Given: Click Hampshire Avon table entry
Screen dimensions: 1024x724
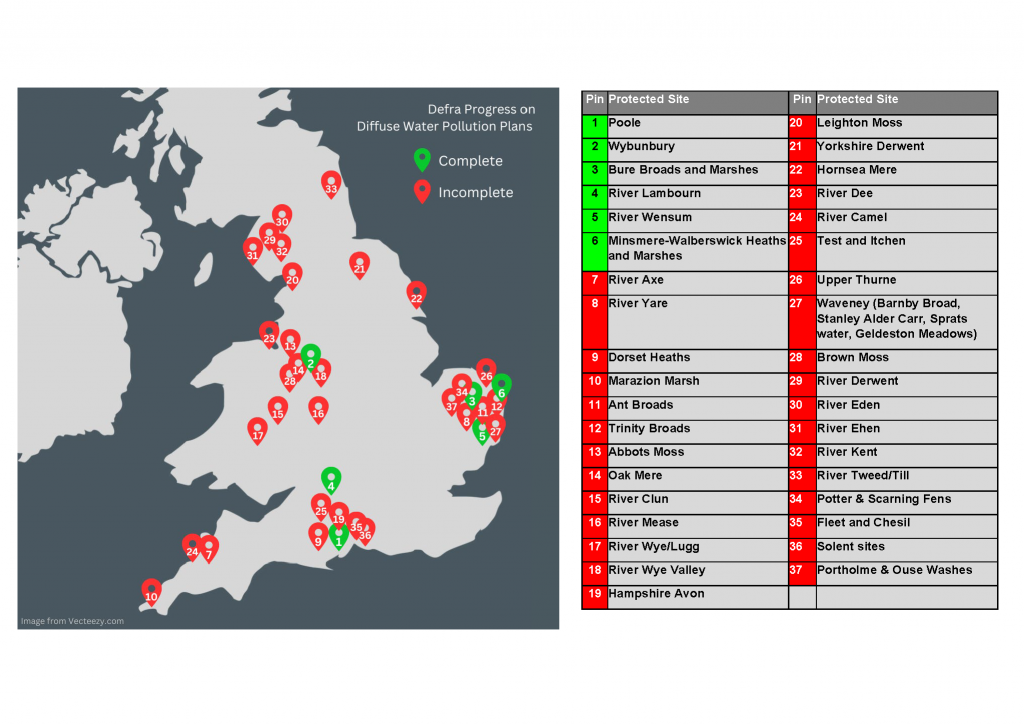Looking at the screenshot, I should 656,594.
